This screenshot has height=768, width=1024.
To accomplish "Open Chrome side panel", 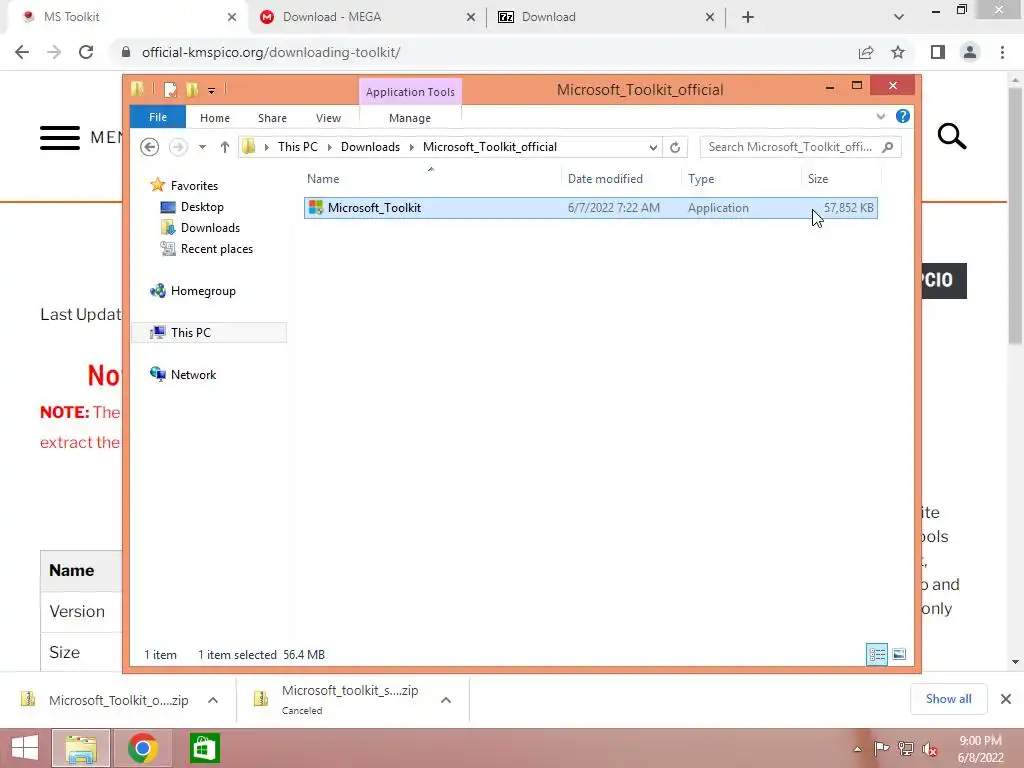I will [938, 52].
